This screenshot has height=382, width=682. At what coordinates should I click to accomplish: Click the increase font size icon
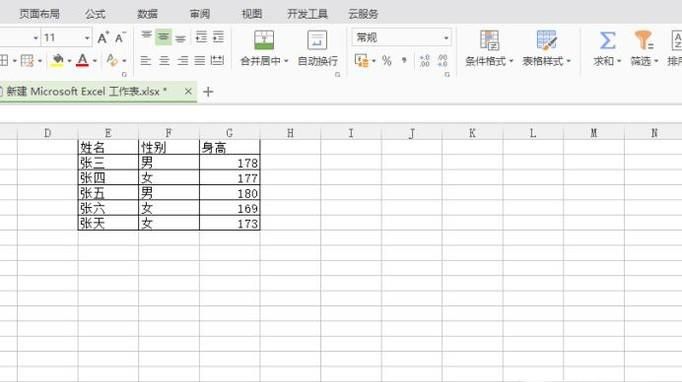click(103, 38)
